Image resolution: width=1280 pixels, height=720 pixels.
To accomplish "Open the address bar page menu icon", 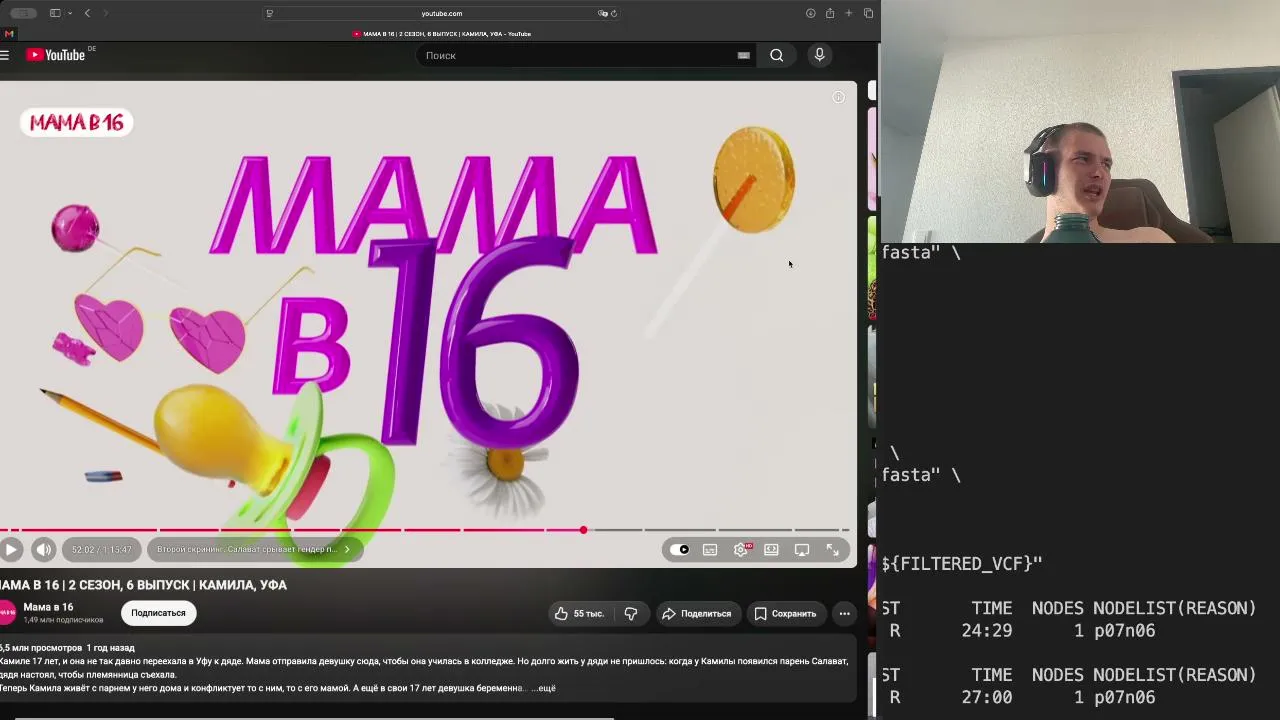I will click(x=269, y=13).
